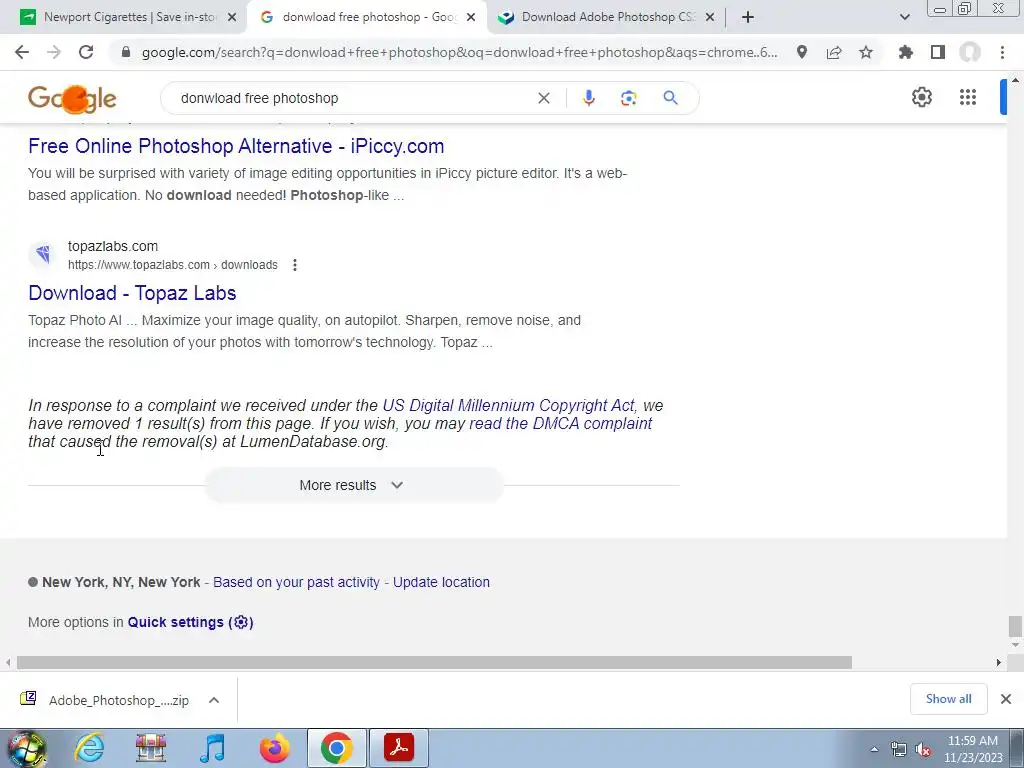Click the horizontal scrollbar right arrow
1024x768 pixels.
click(999, 662)
